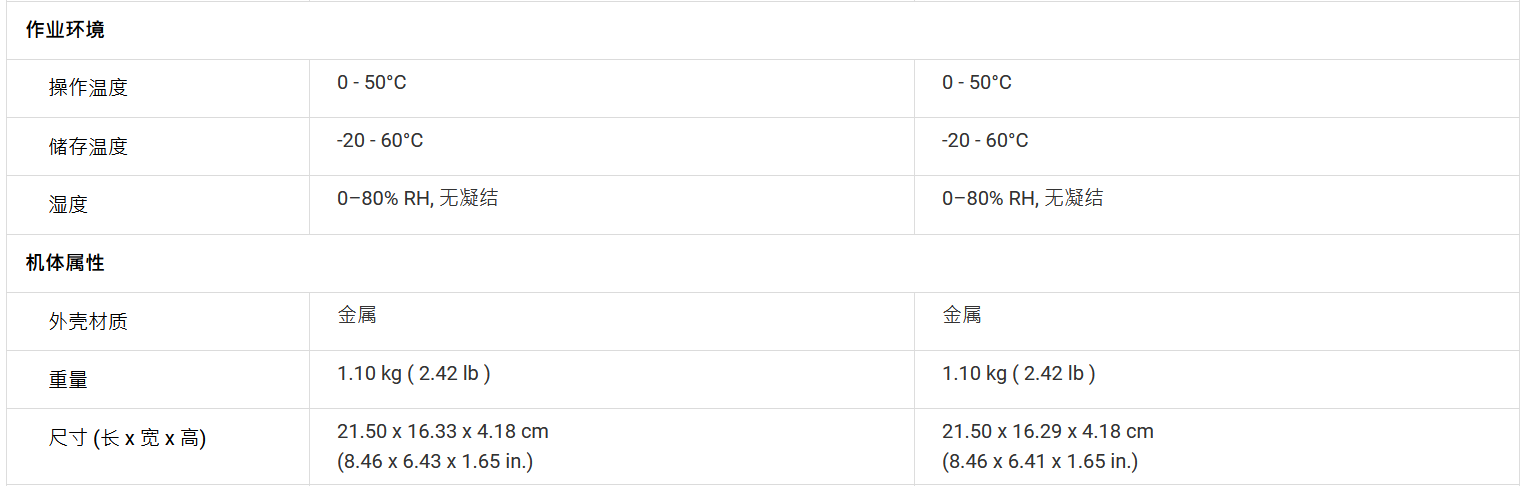
Task: Select -20 - 60°C in the second product column
Action: click(984, 141)
